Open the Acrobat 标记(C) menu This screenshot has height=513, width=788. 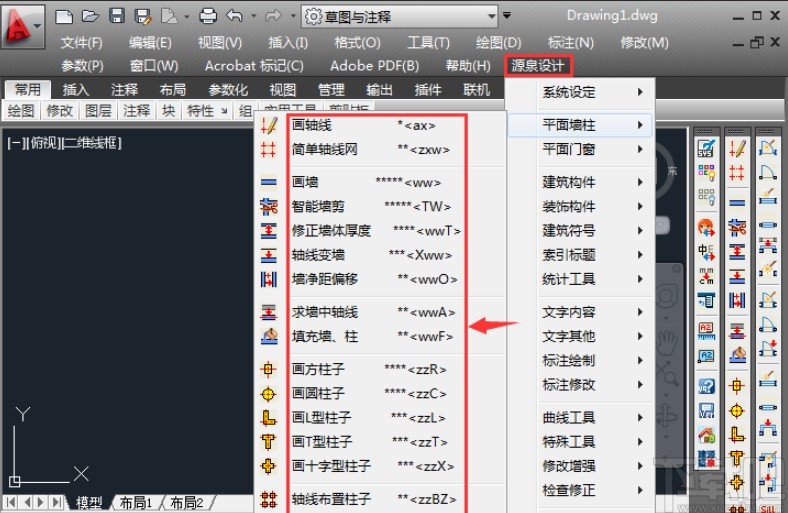(254, 66)
